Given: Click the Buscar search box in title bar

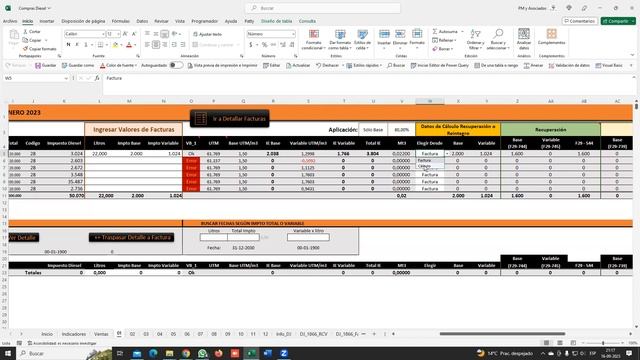Looking at the screenshot, I should [322, 8].
